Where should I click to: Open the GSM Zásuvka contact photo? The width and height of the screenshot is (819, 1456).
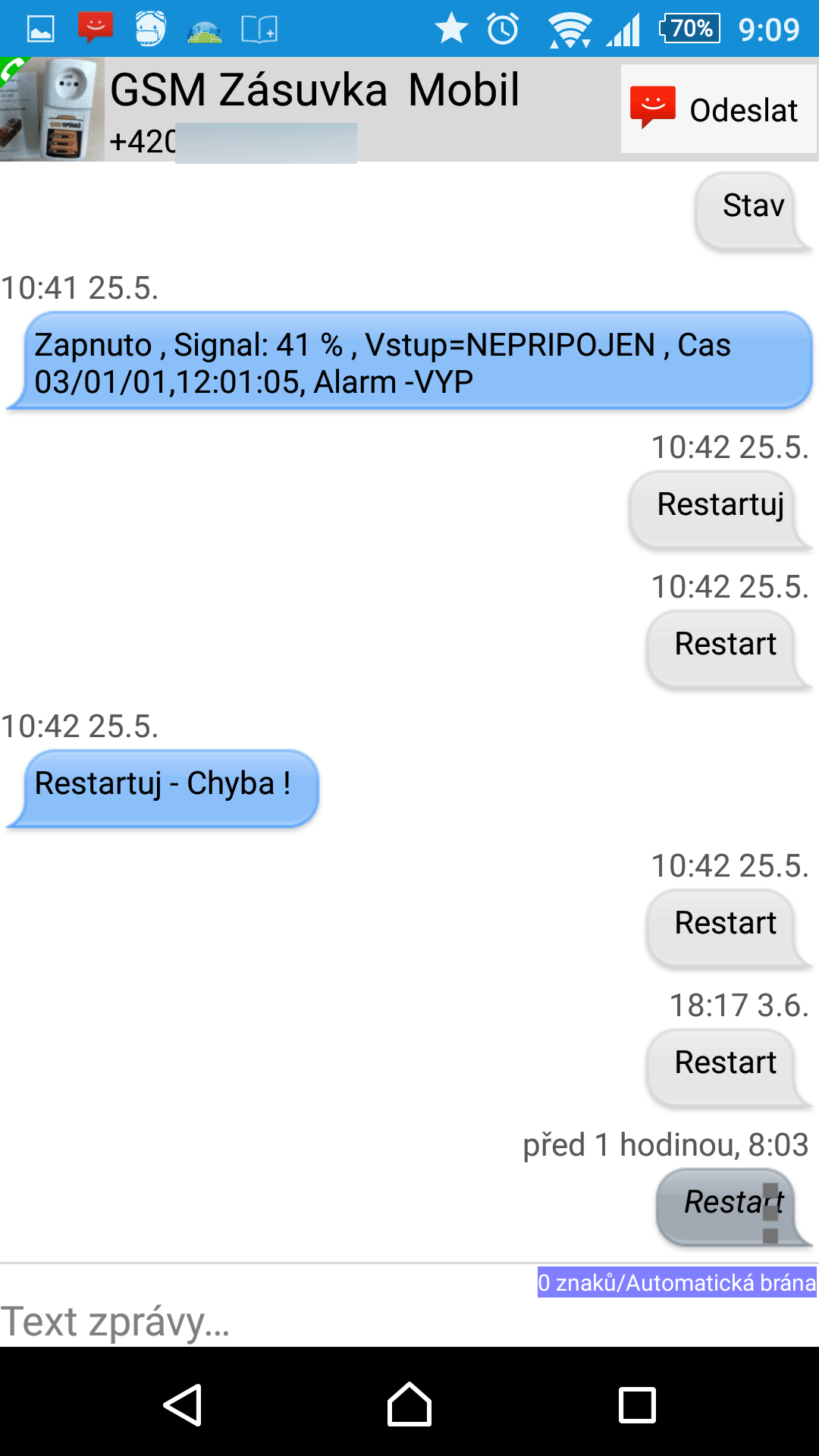tap(52, 109)
